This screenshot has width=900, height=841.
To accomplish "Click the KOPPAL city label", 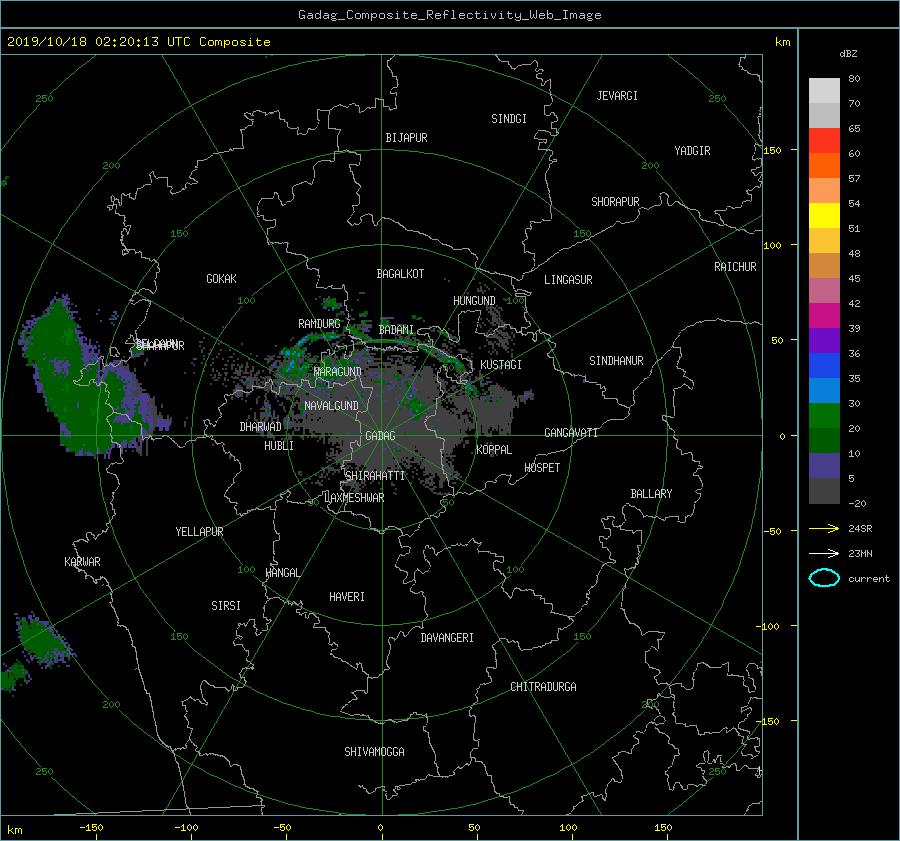I will [494, 450].
